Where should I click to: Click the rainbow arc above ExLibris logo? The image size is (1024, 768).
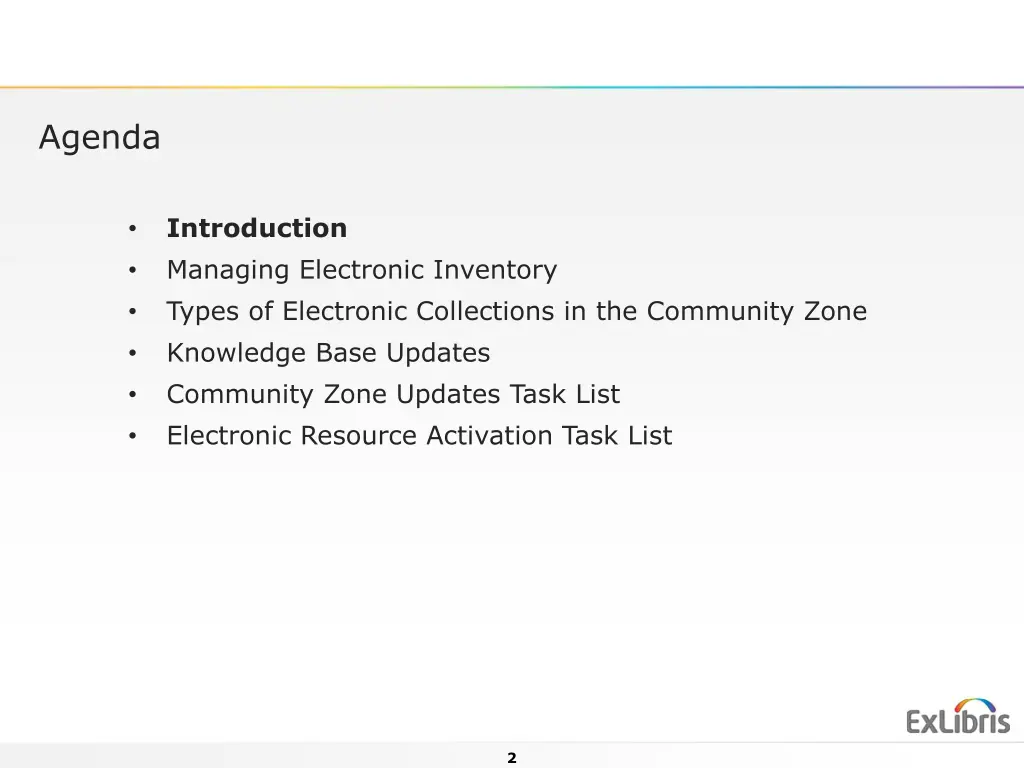tap(975, 705)
